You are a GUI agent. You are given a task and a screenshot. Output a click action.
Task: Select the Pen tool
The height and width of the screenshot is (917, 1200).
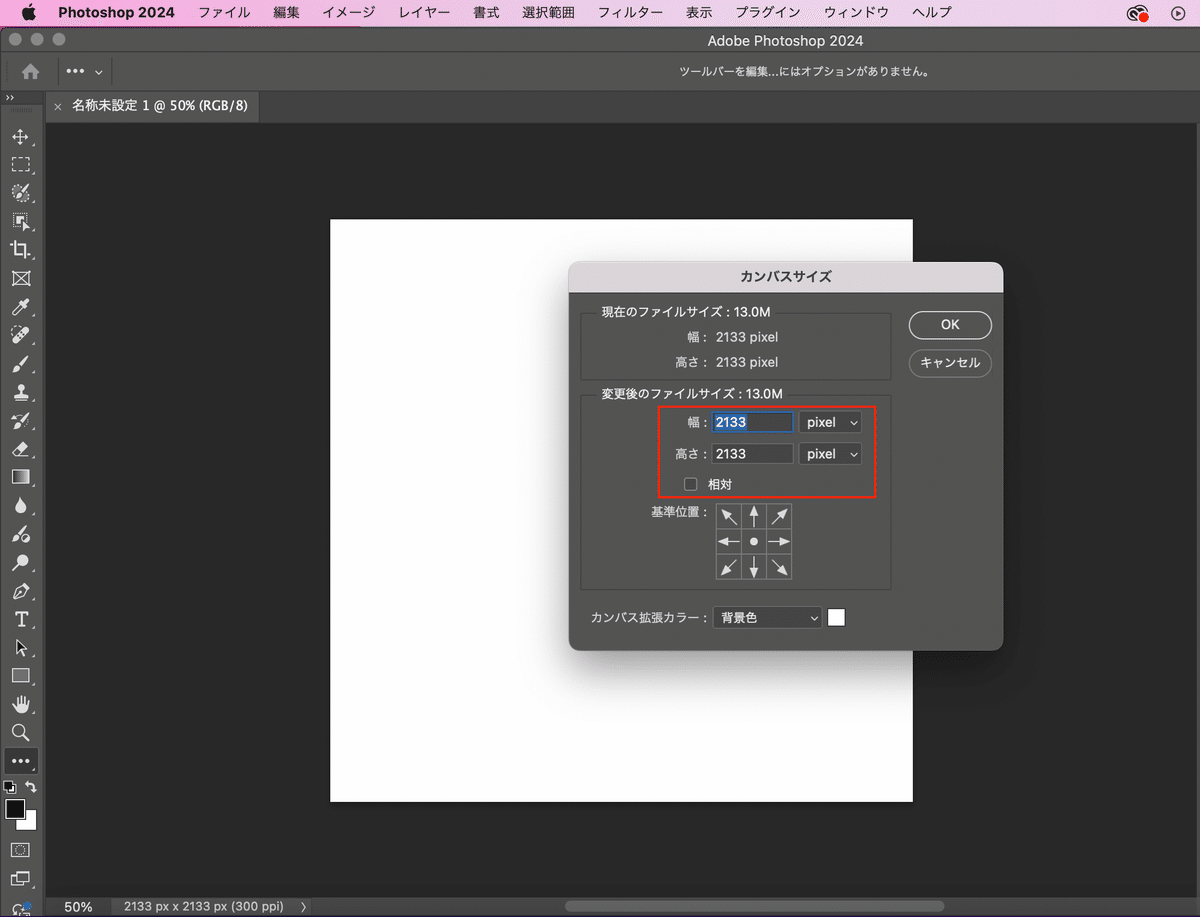pyautogui.click(x=21, y=590)
